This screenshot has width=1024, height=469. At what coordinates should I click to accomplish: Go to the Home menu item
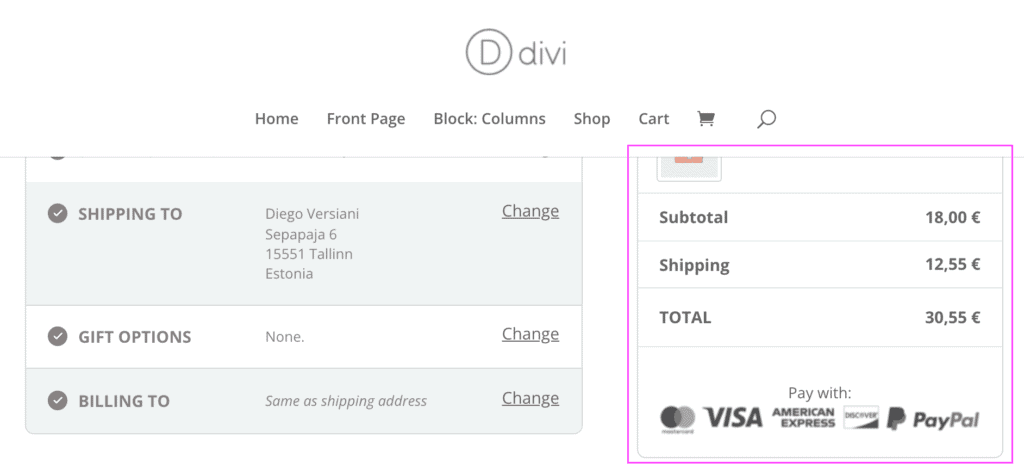point(277,119)
